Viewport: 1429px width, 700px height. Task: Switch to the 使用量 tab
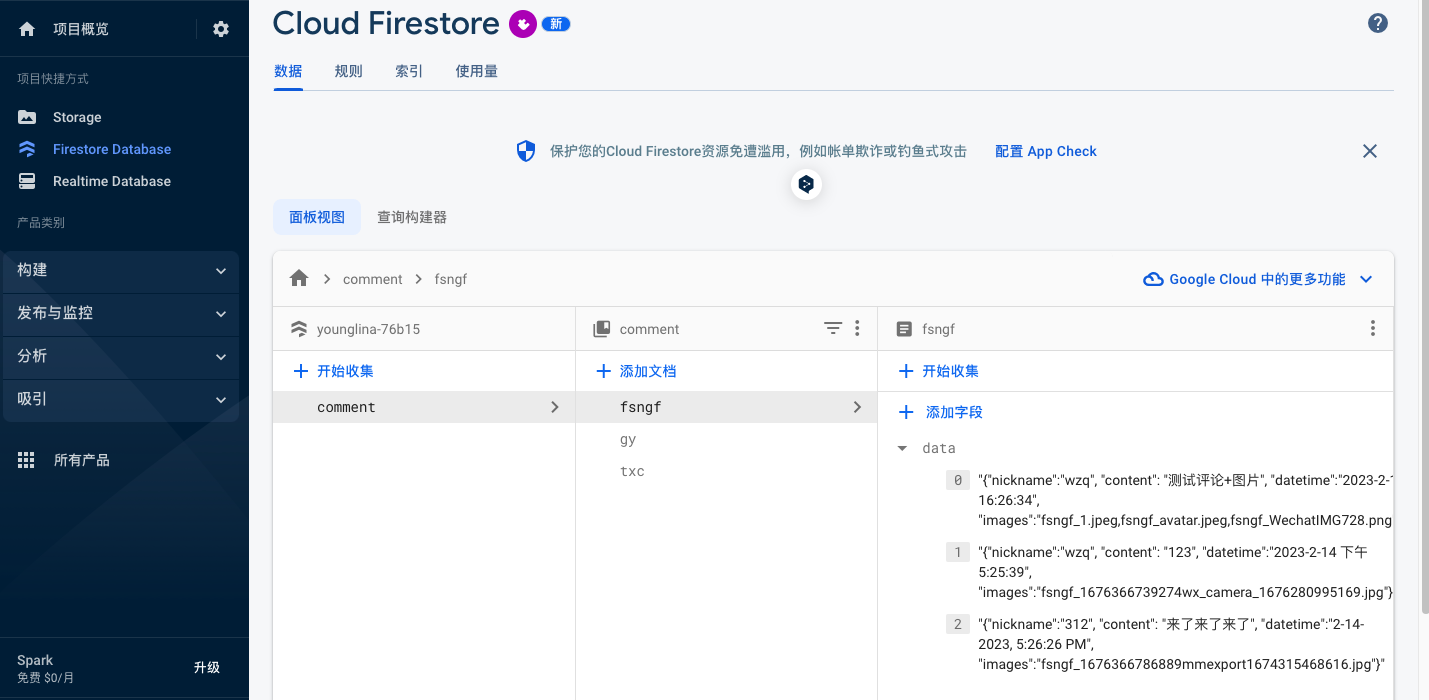point(476,71)
